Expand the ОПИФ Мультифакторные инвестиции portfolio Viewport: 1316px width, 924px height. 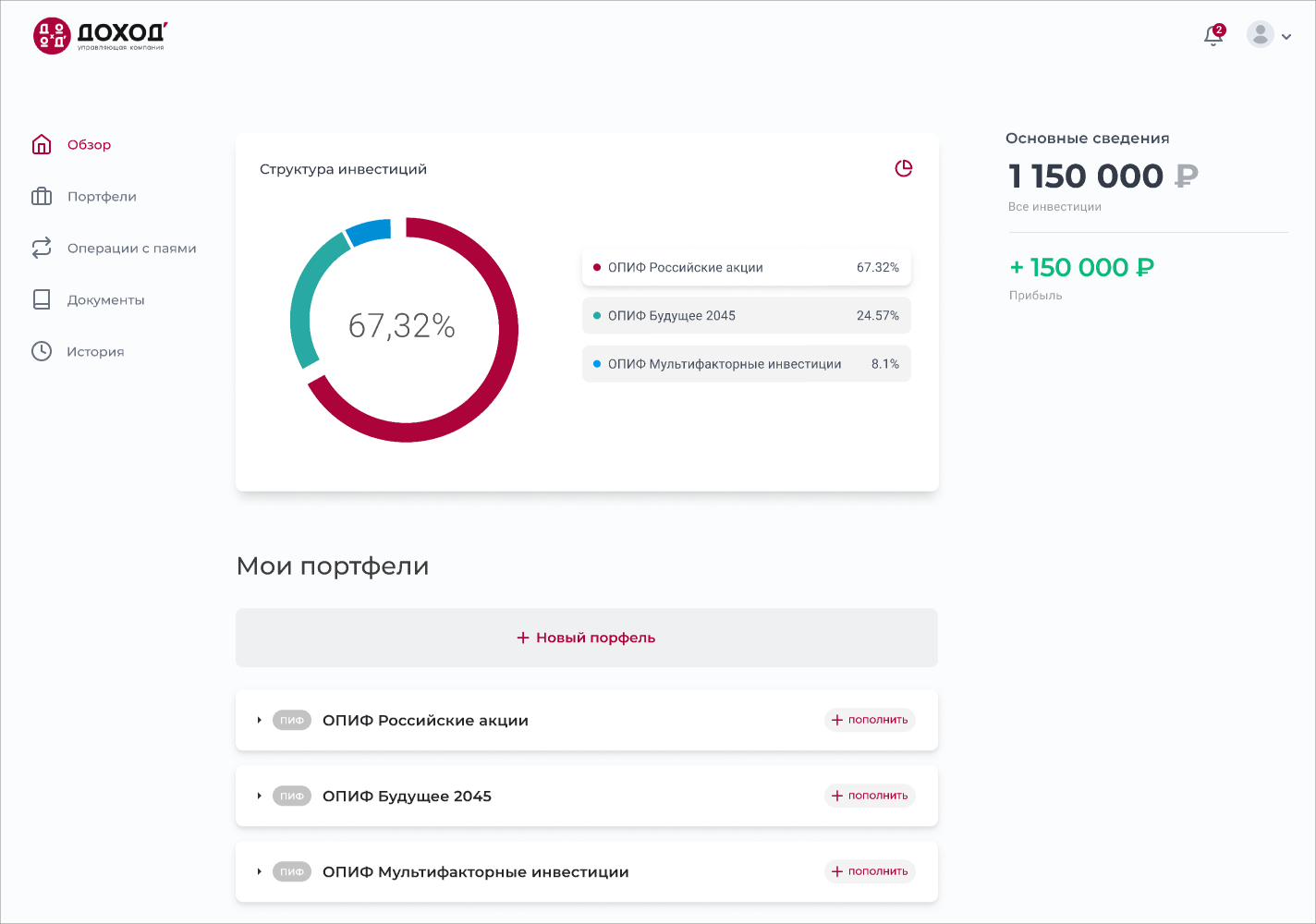coord(259,871)
